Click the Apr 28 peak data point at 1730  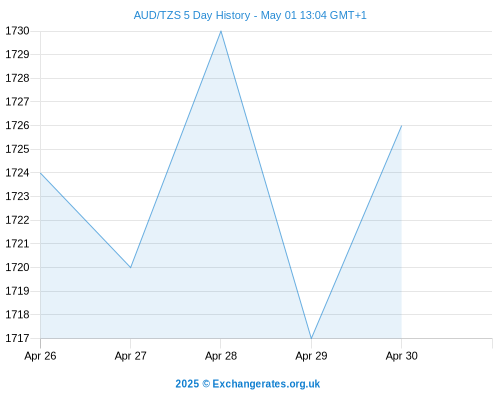click(x=221, y=31)
